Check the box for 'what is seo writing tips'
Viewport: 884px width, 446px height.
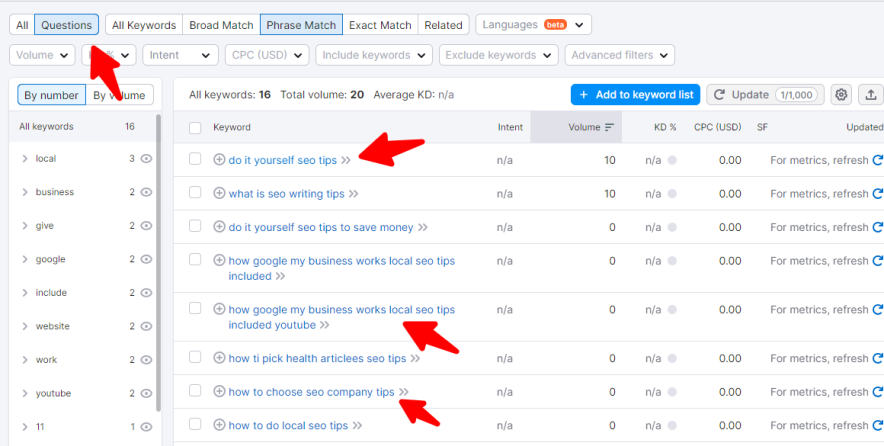point(195,193)
